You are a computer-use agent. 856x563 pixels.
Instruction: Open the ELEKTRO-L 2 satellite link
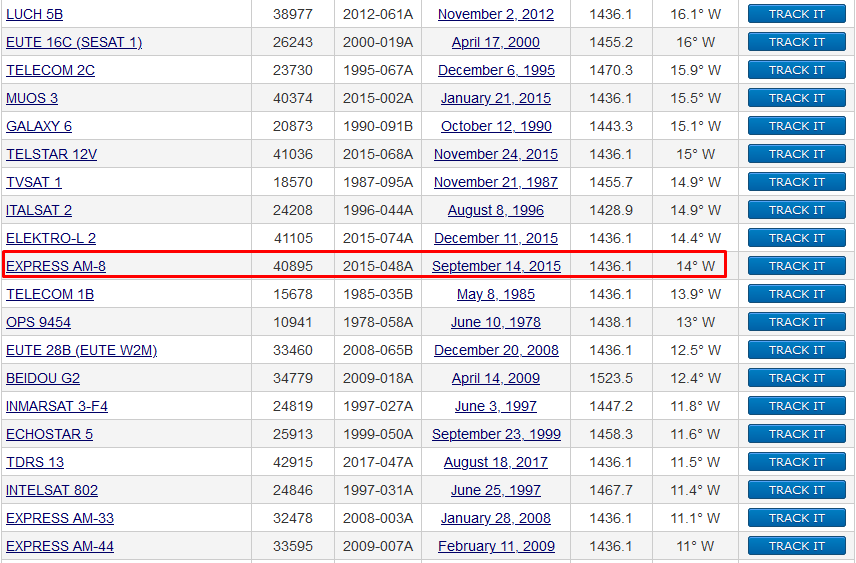51,239
